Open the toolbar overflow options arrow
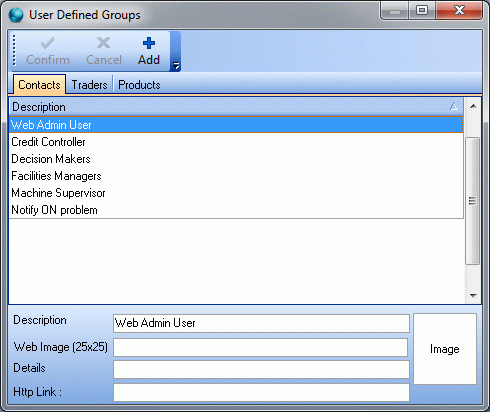 click(176, 65)
